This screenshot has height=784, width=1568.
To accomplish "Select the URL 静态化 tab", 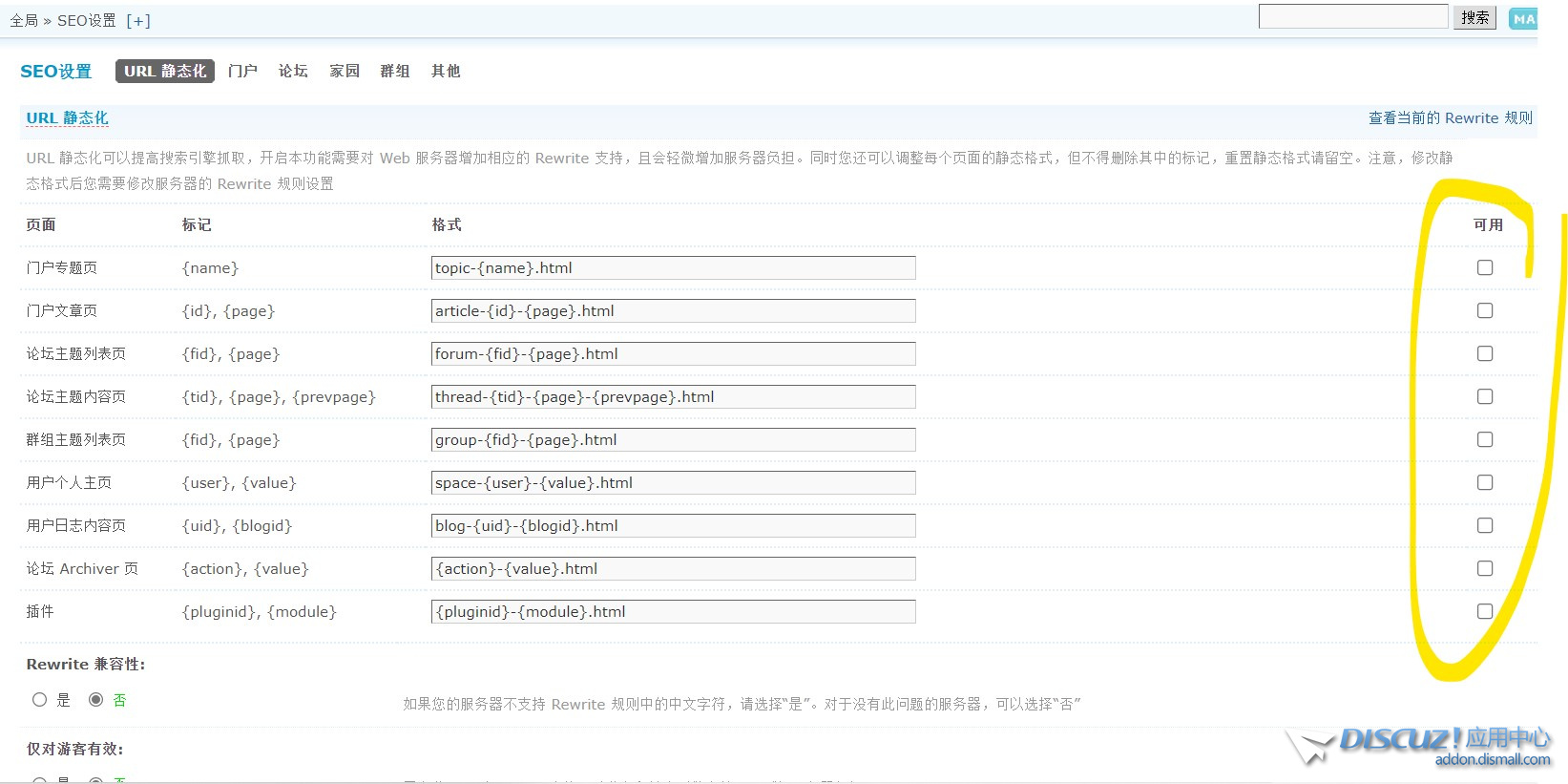I will 165,72.
